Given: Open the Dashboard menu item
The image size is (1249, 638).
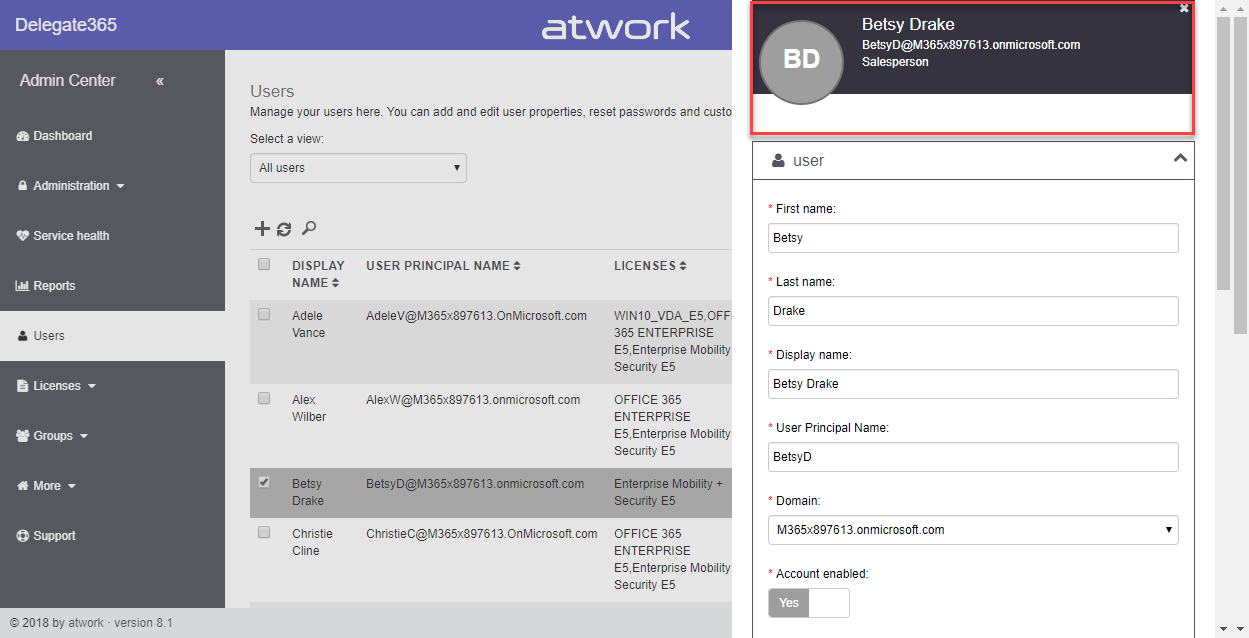Looking at the screenshot, I should 62,136.
